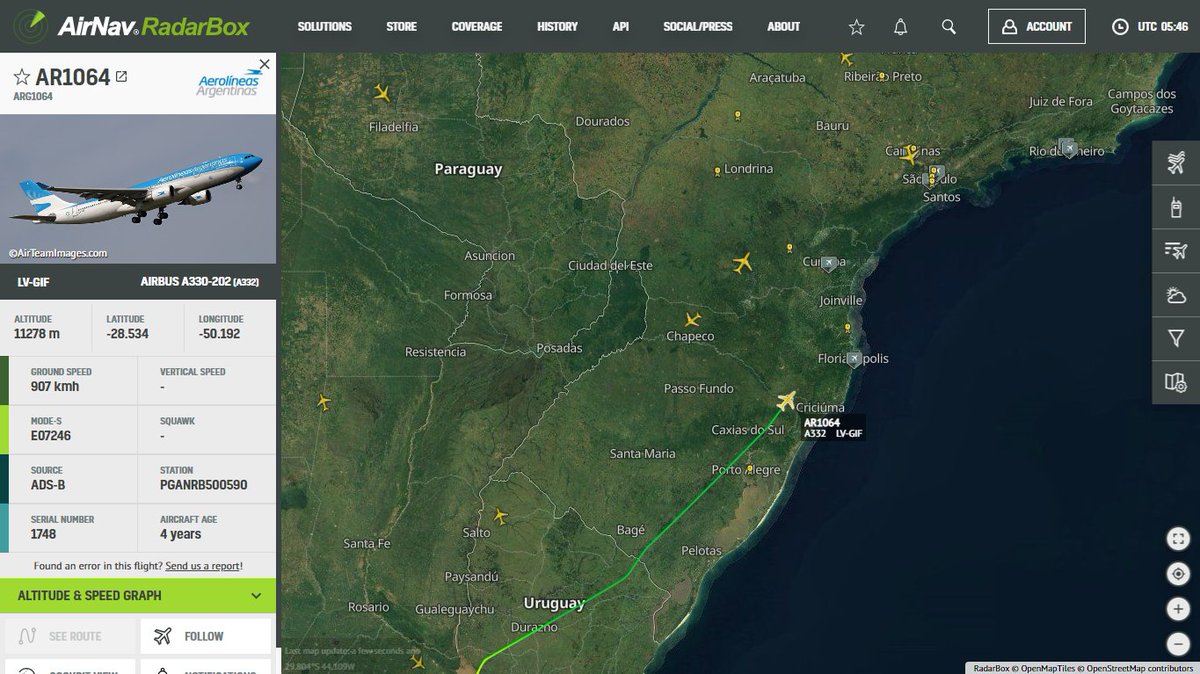Click the Florianopolis airport marker
Viewport: 1200px width, 674px height.
coord(853,359)
